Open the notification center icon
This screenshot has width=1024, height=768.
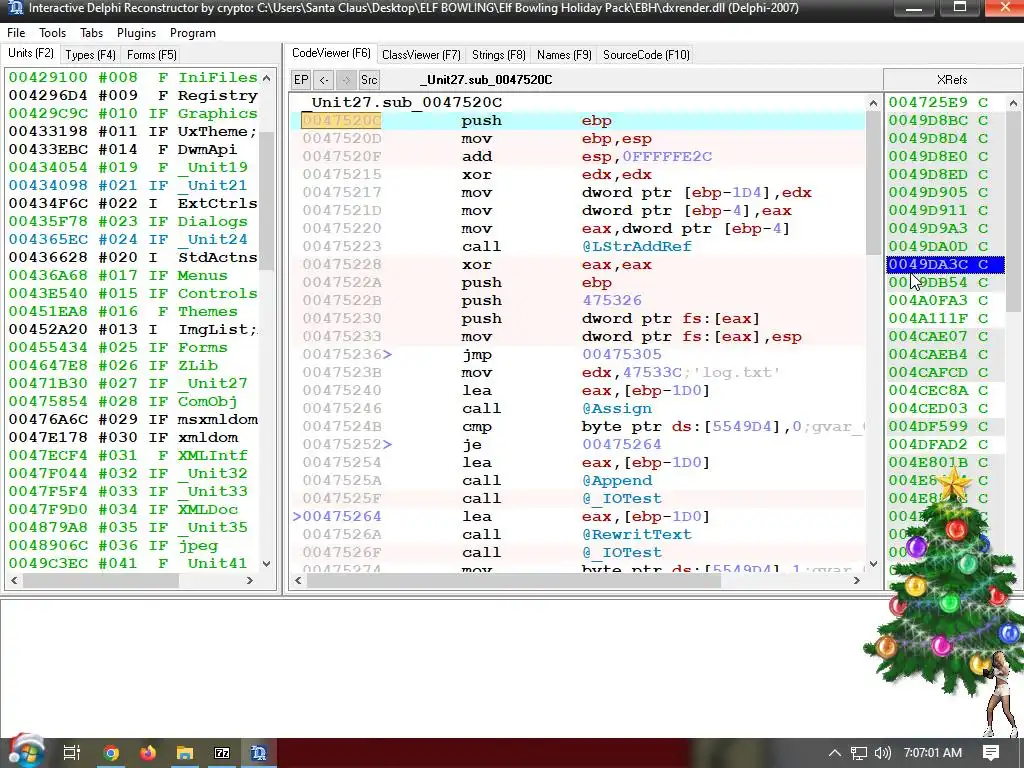[991, 753]
